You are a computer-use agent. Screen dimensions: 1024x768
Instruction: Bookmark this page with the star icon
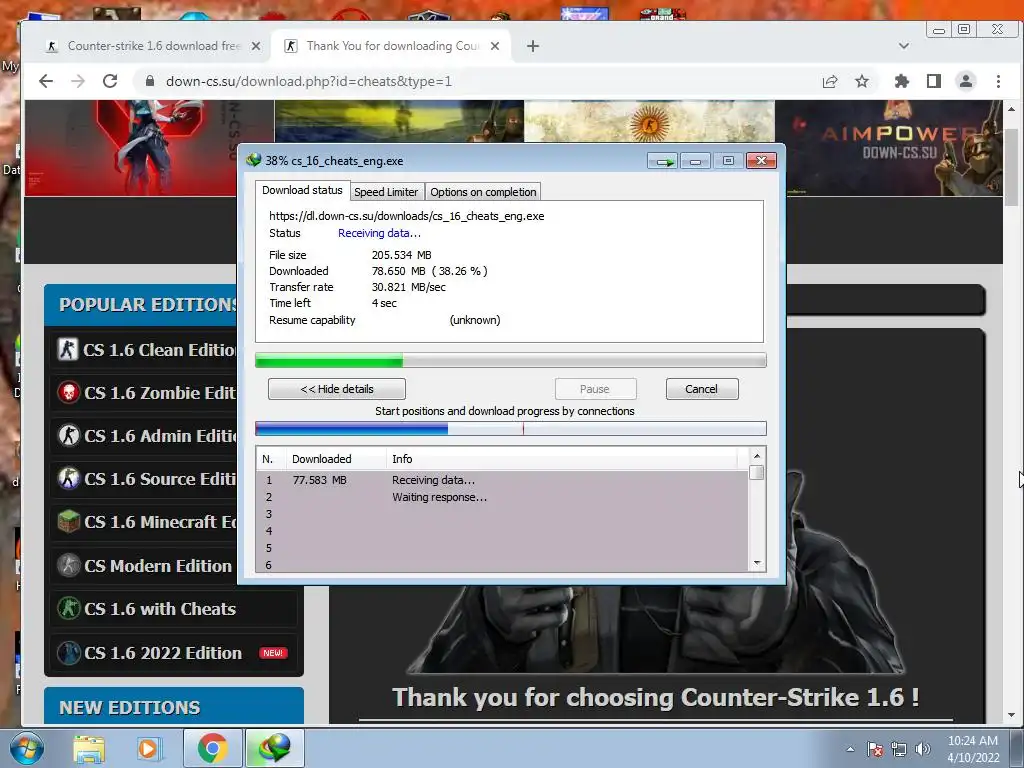(x=862, y=81)
